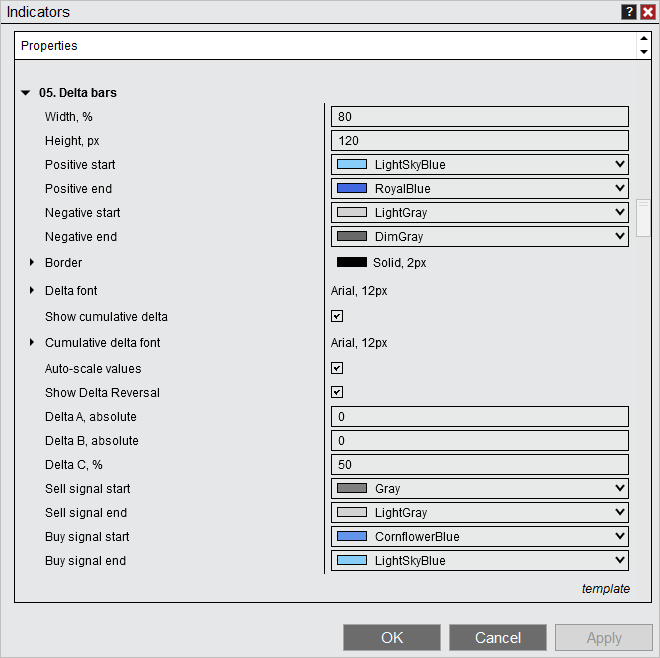Screen dimensions: 660x658
Task: Expand the Delta font property
Action: click(32, 291)
